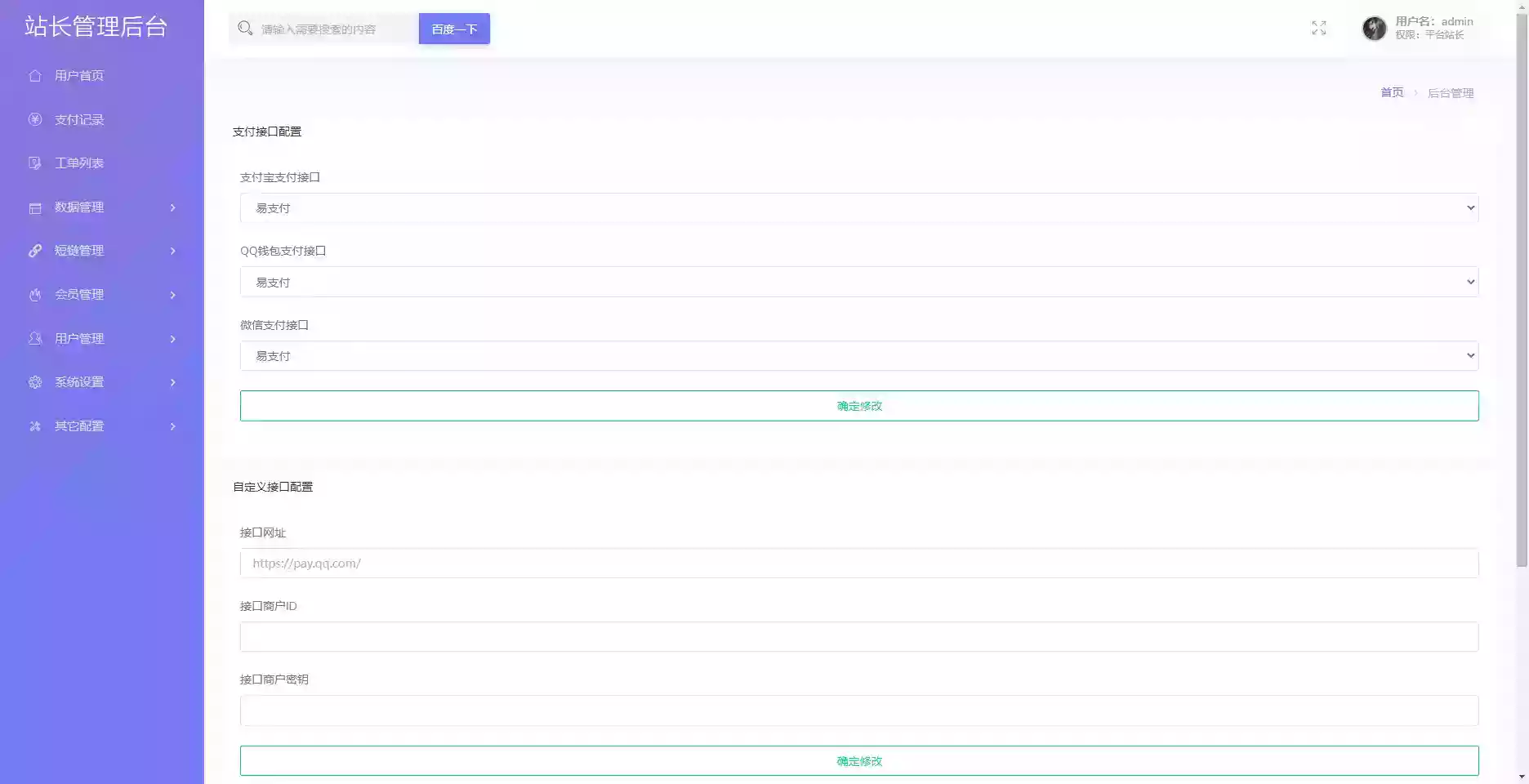Viewport: 1529px width, 784px height.
Task: Click the 工单列表 work order icon
Action: point(35,163)
